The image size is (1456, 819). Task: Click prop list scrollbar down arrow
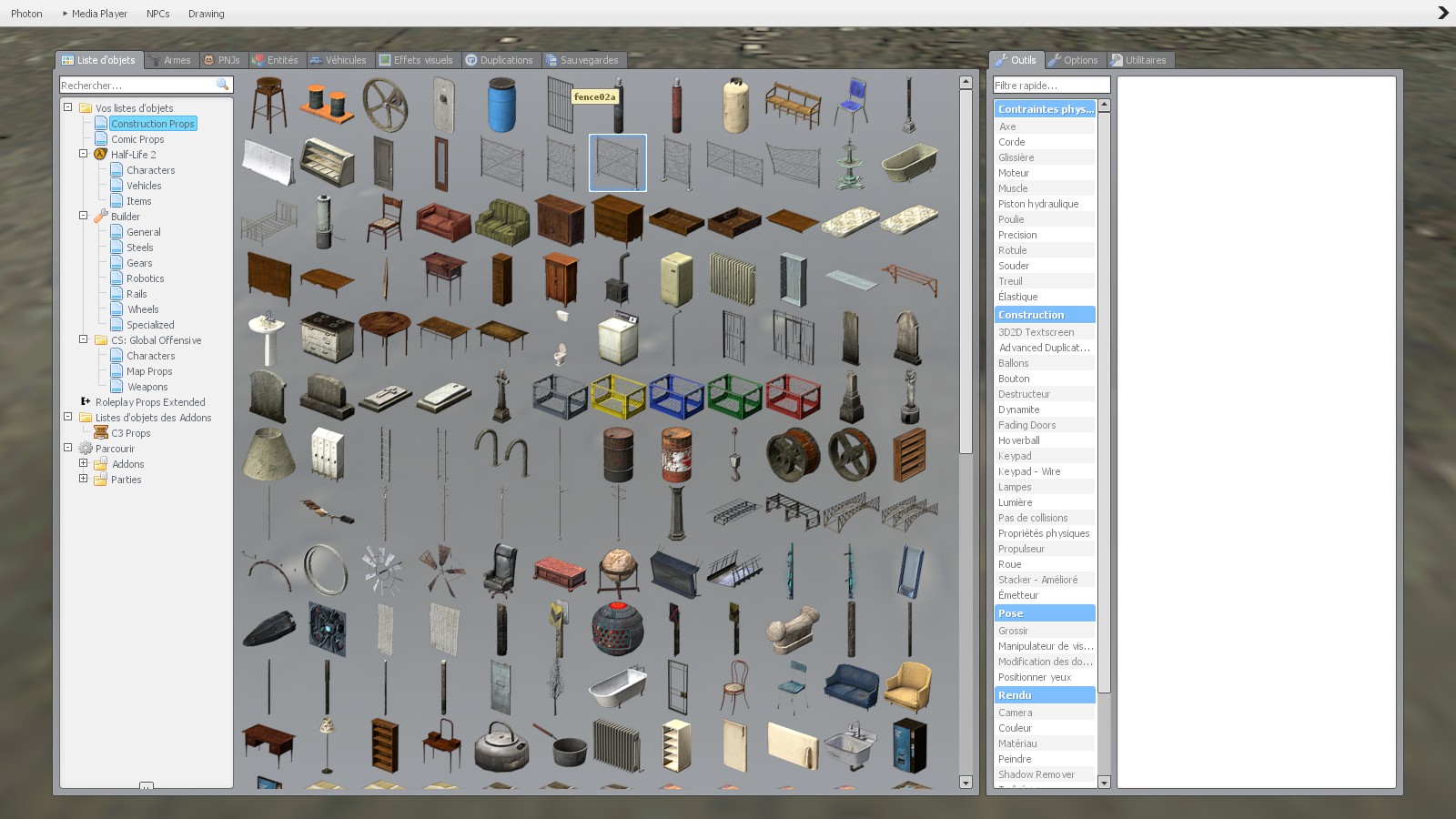[966, 782]
